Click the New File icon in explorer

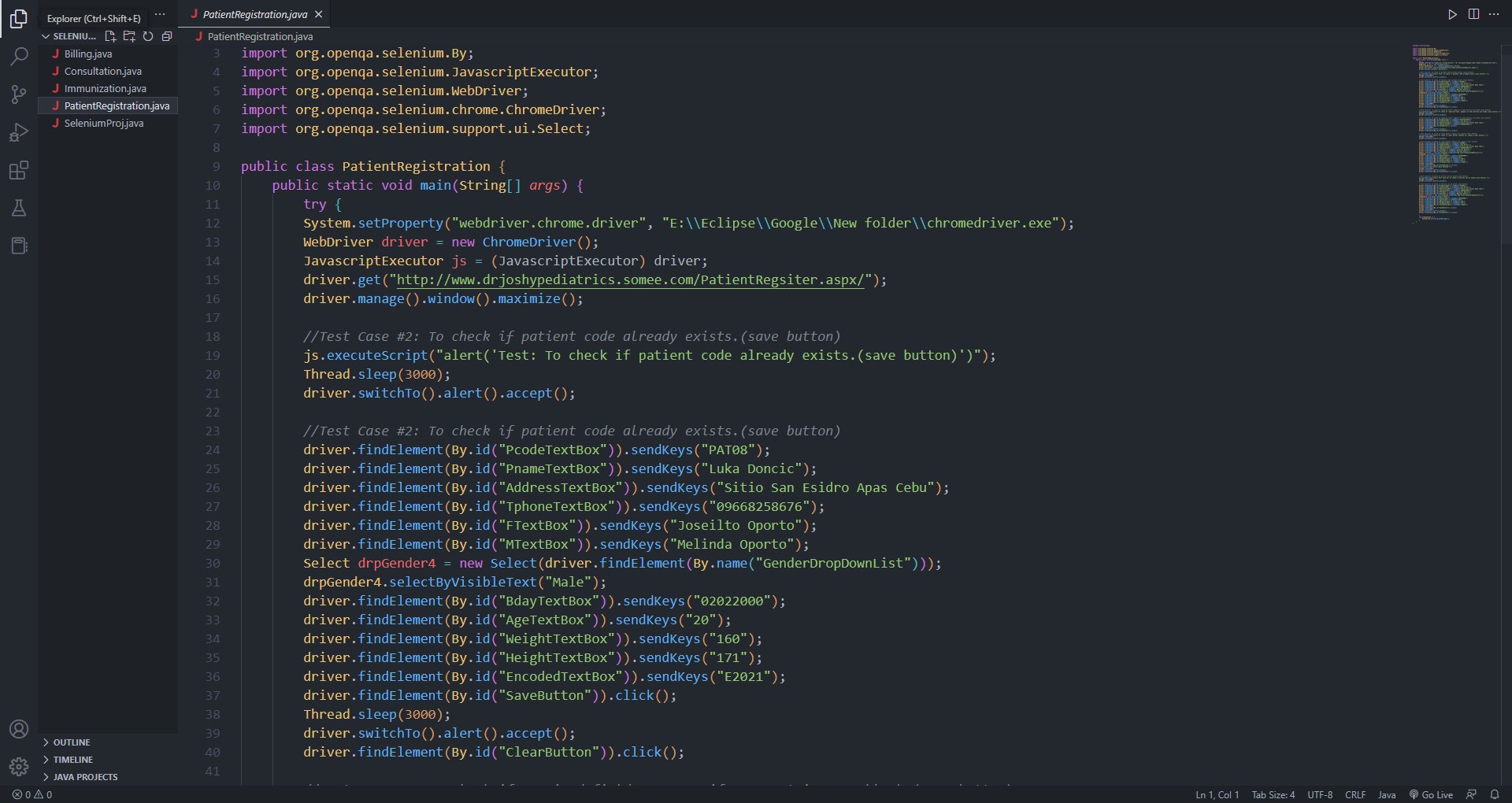[110, 36]
